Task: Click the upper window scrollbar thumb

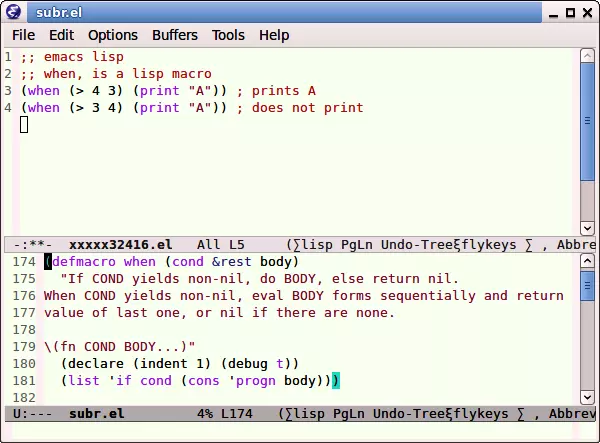Action: 587,121
